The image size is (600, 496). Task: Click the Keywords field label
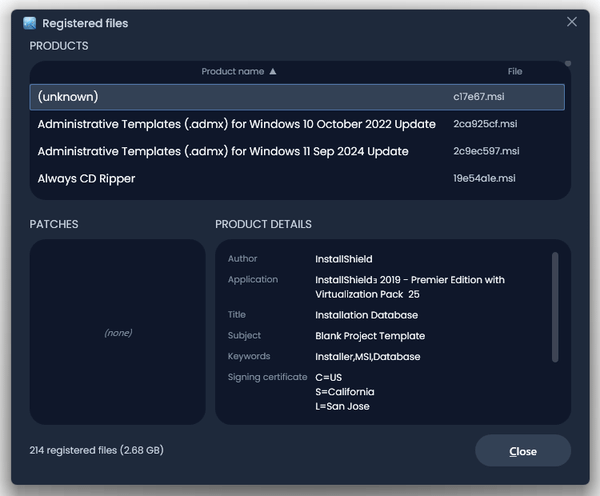249,356
